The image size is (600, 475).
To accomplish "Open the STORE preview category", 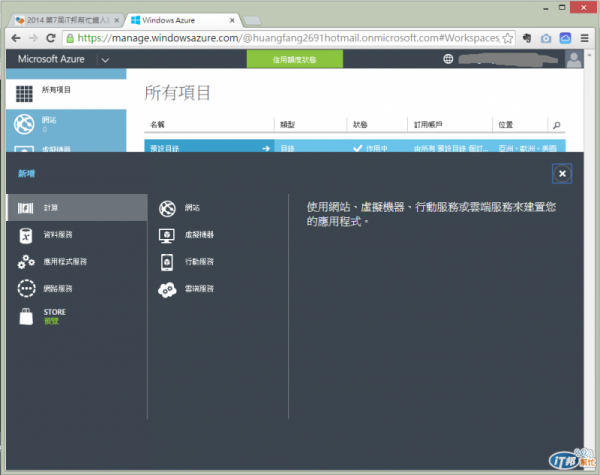I will tap(77, 317).
